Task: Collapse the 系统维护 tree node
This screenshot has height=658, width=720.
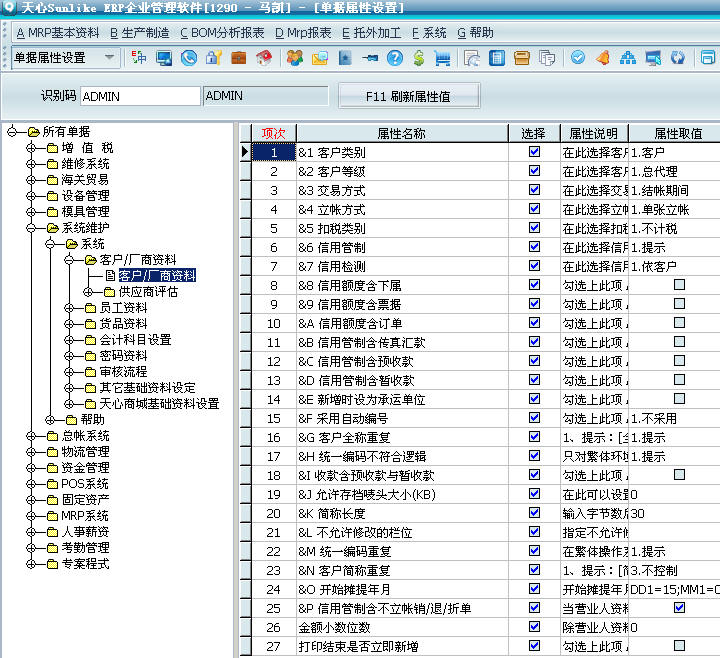Action: (31, 228)
